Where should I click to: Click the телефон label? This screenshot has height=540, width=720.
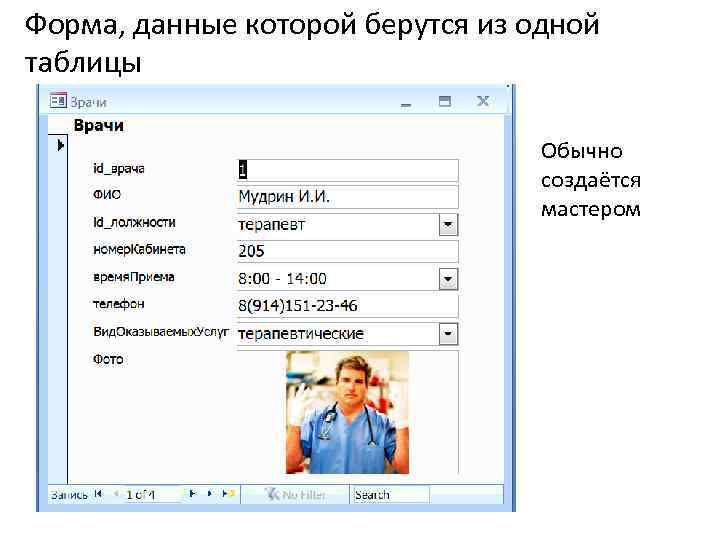click(118, 304)
